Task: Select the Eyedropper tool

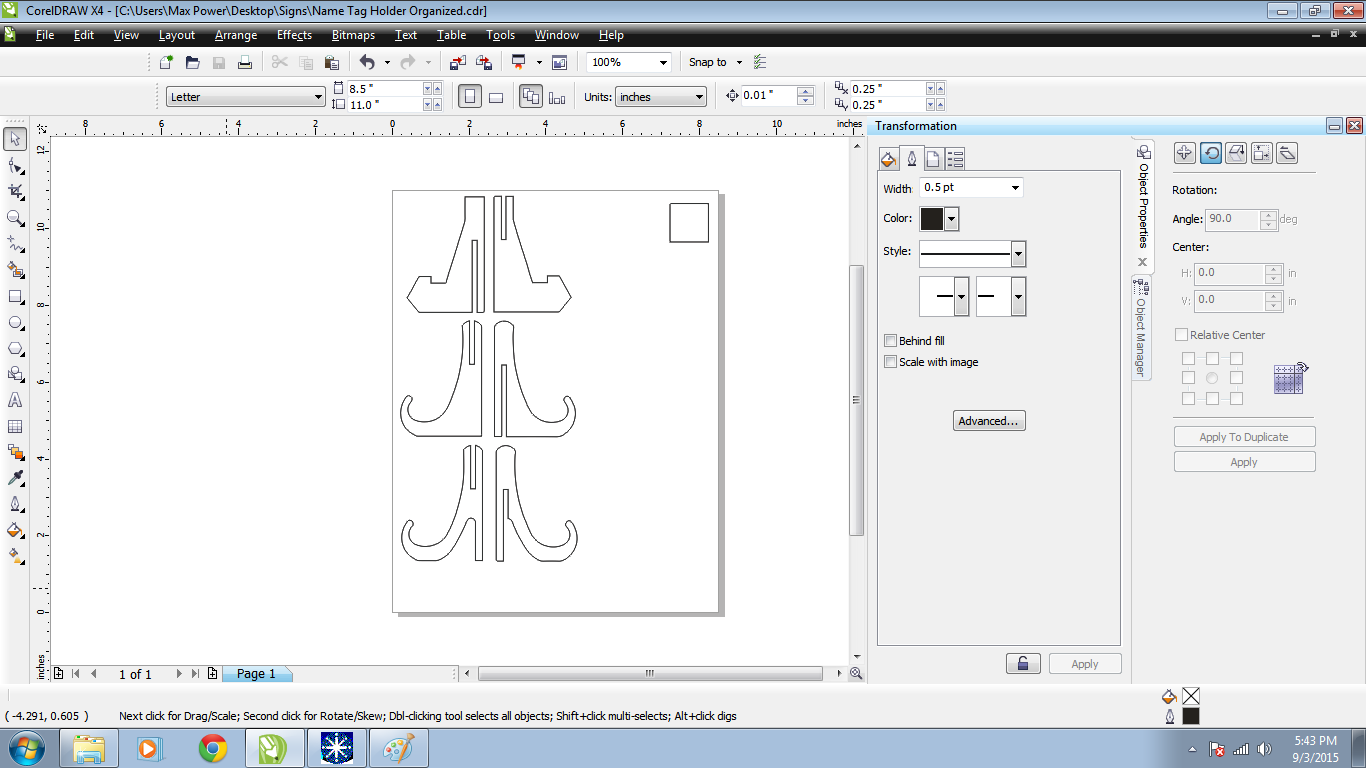Action: point(15,478)
